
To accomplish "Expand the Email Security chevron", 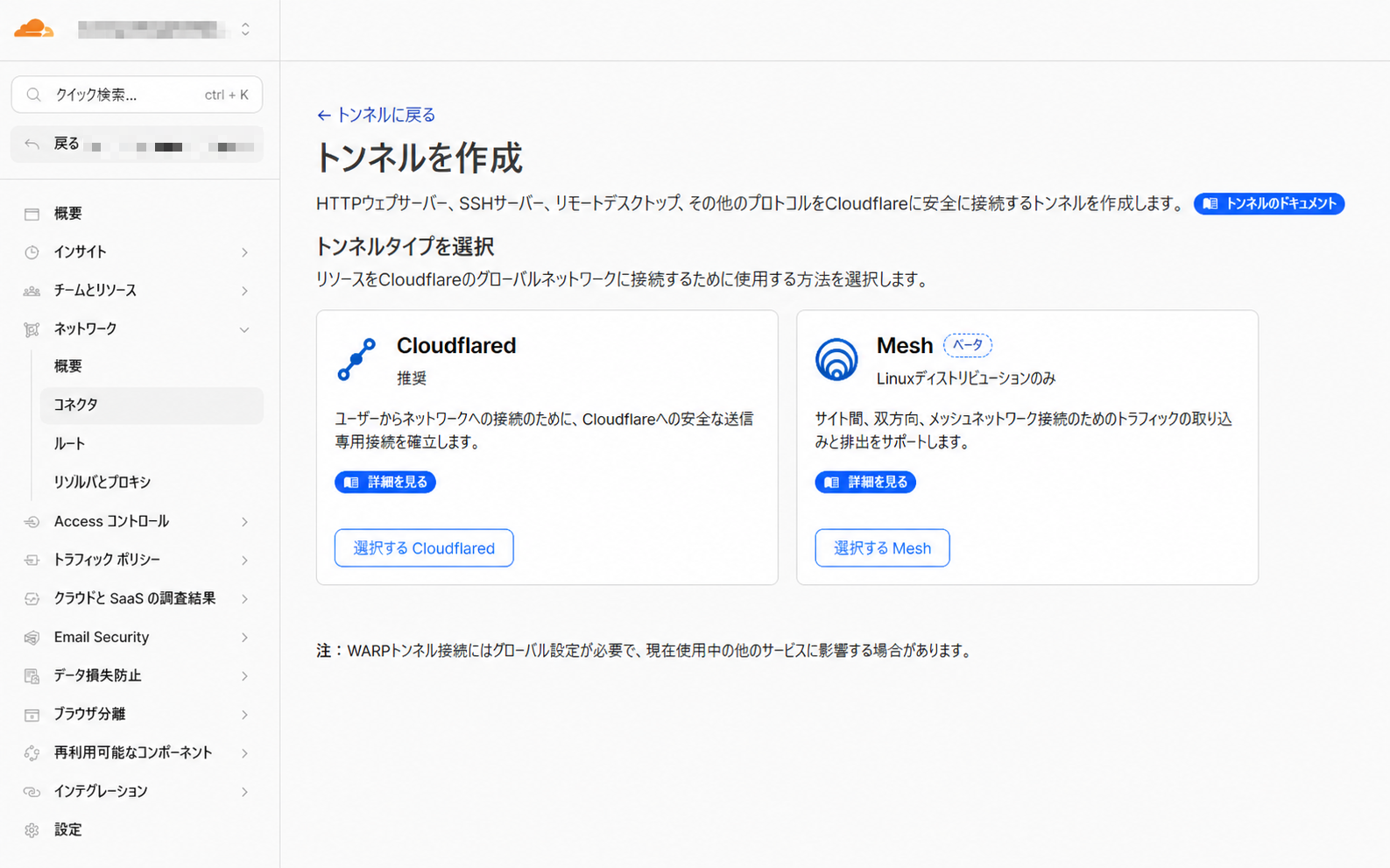I will click(x=245, y=638).
